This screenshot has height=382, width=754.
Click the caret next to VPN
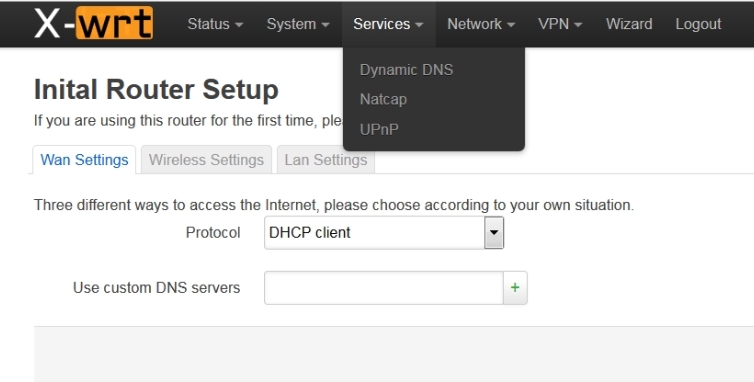coord(578,25)
